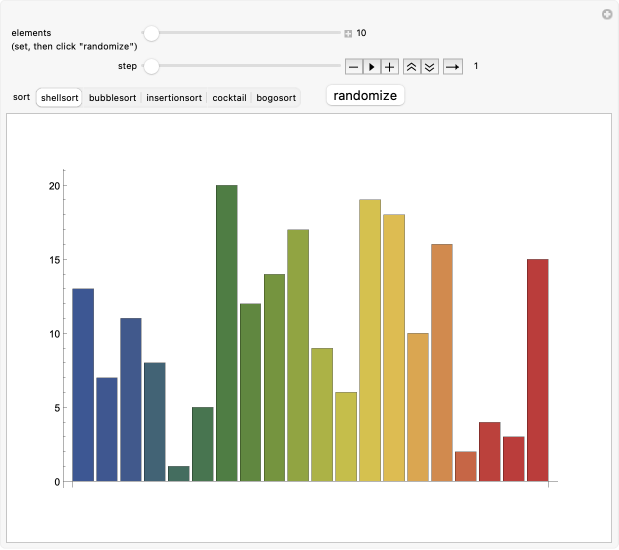This screenshot has width=619, height=550.
Task: Switch to insertionsort option
Action: pyautogui.click(x=174, y=98)
